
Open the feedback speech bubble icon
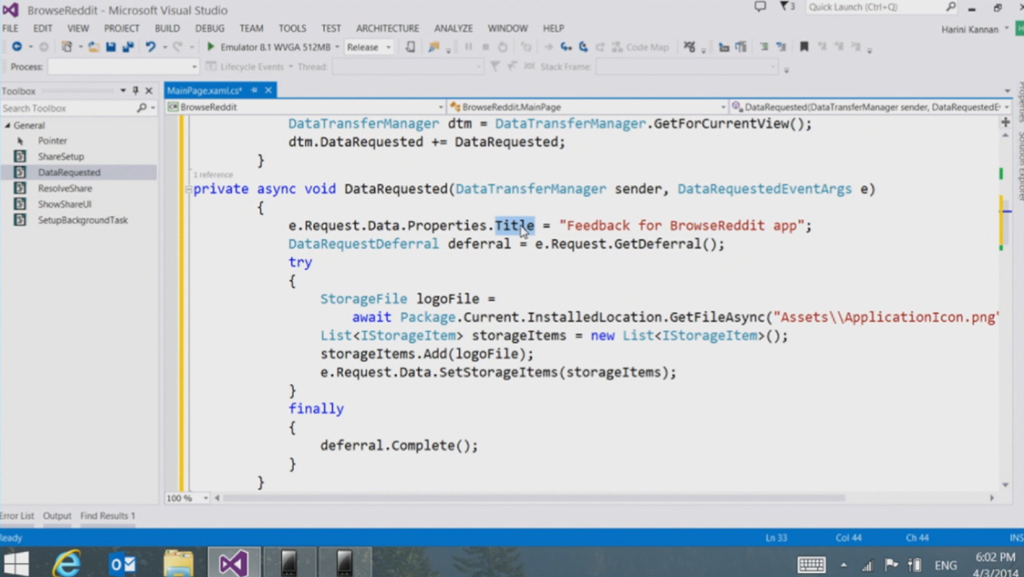click(760, 7)
